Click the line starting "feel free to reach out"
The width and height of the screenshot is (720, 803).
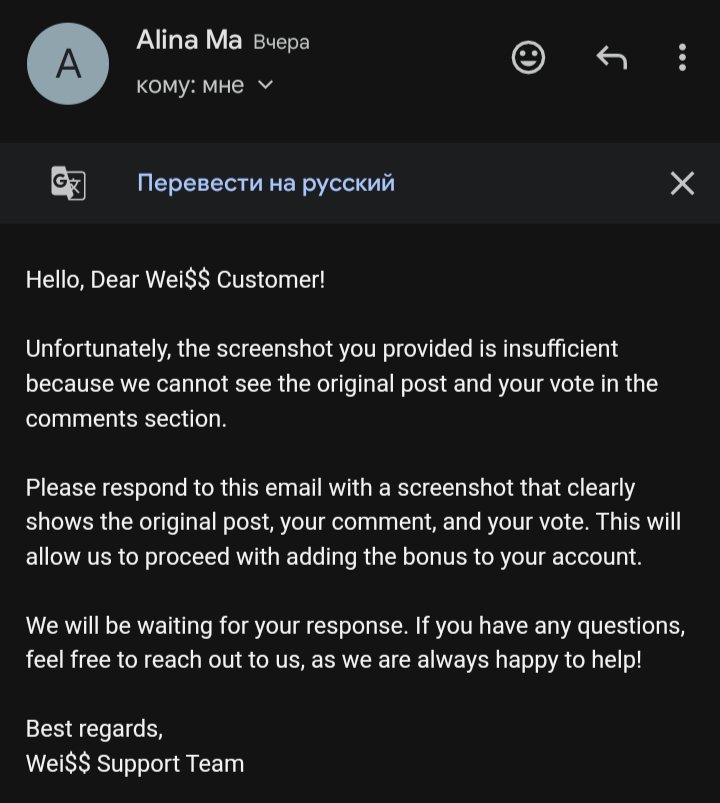coord(333,661)
